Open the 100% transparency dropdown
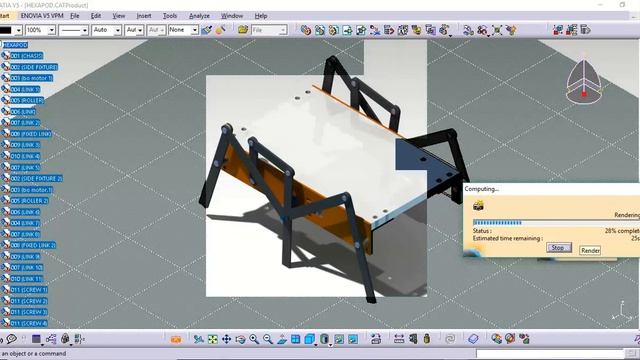The width and height of the screenshot is (640, 360). pos(51,30)
